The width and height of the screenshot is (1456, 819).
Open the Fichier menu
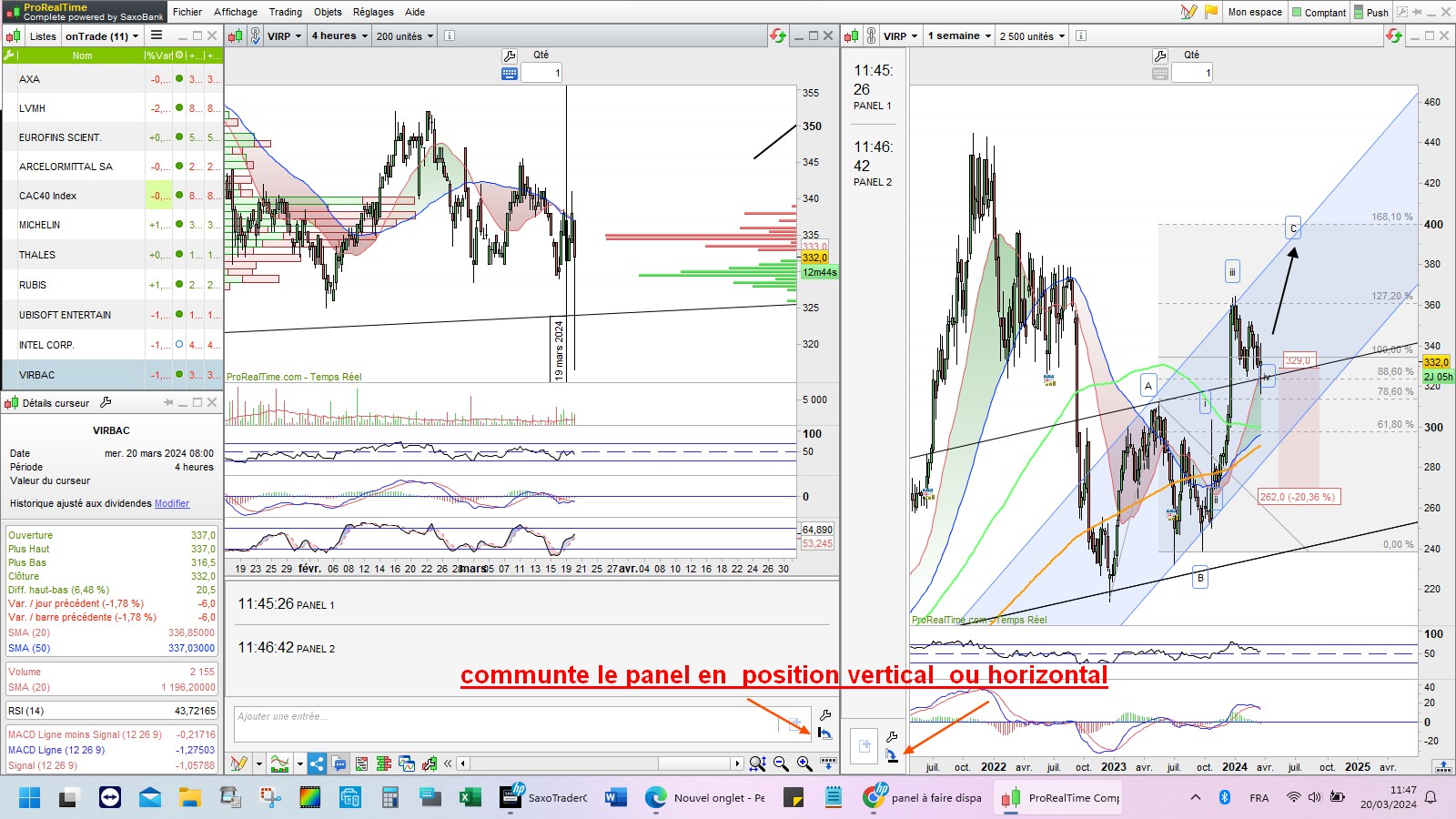(x=187, y=12)
